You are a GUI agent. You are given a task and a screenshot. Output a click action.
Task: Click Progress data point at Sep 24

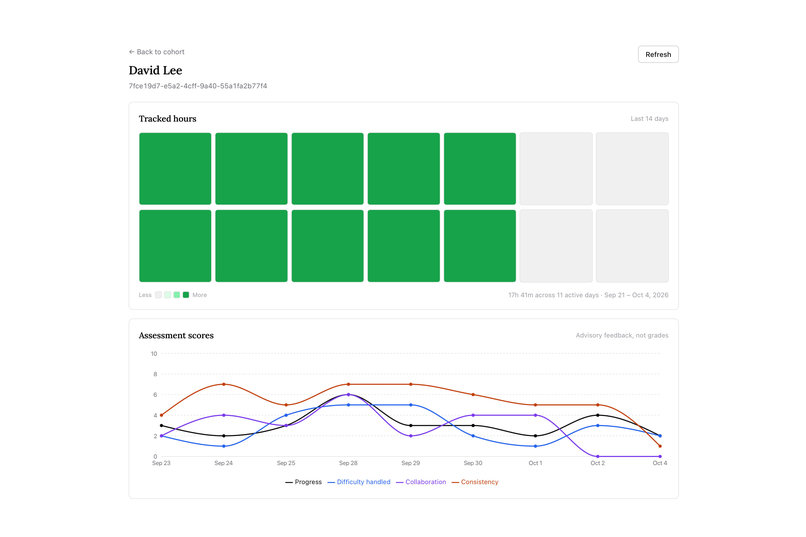coord(224,436)
